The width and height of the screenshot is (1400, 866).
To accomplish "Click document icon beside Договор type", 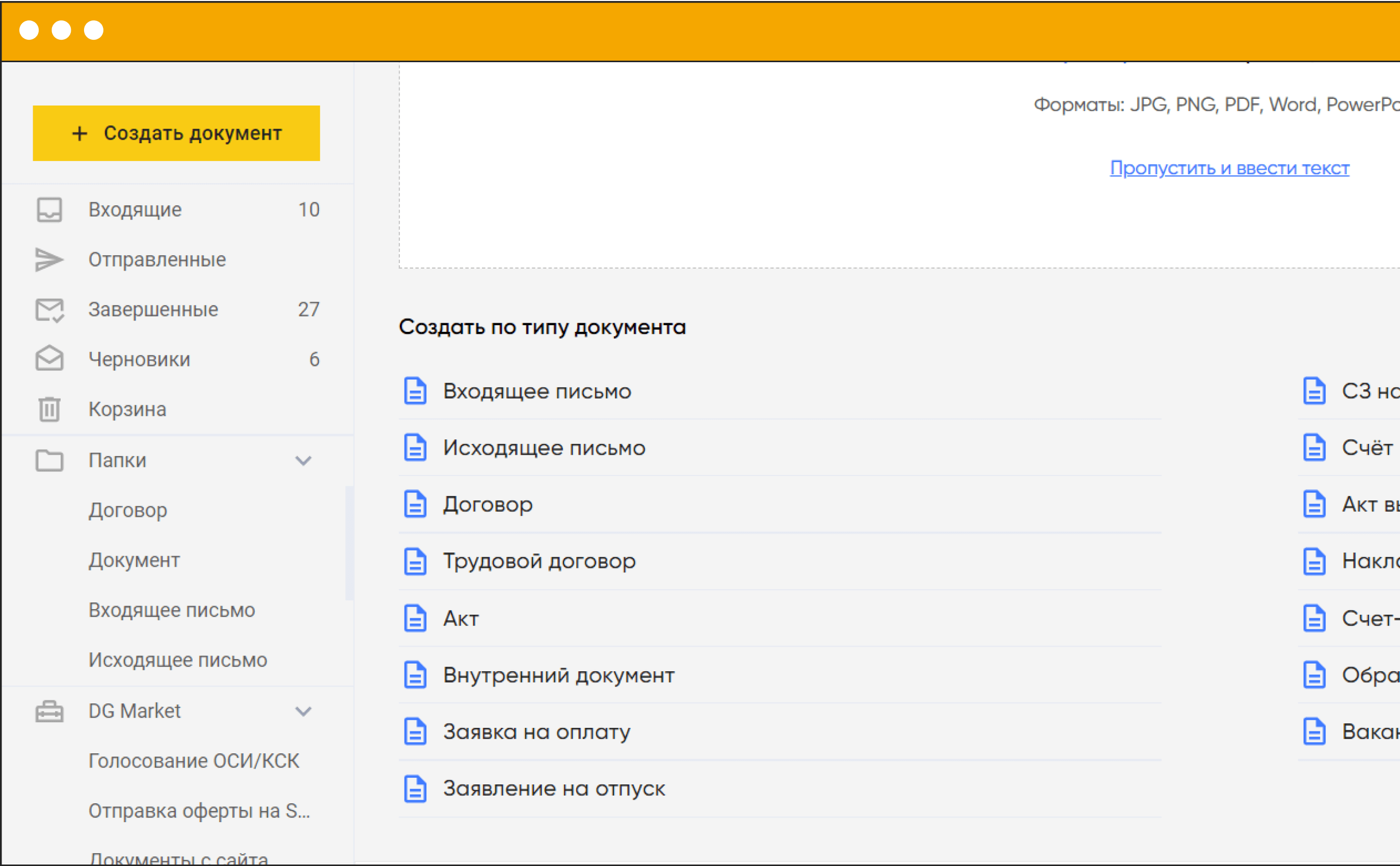I will 415,504.
